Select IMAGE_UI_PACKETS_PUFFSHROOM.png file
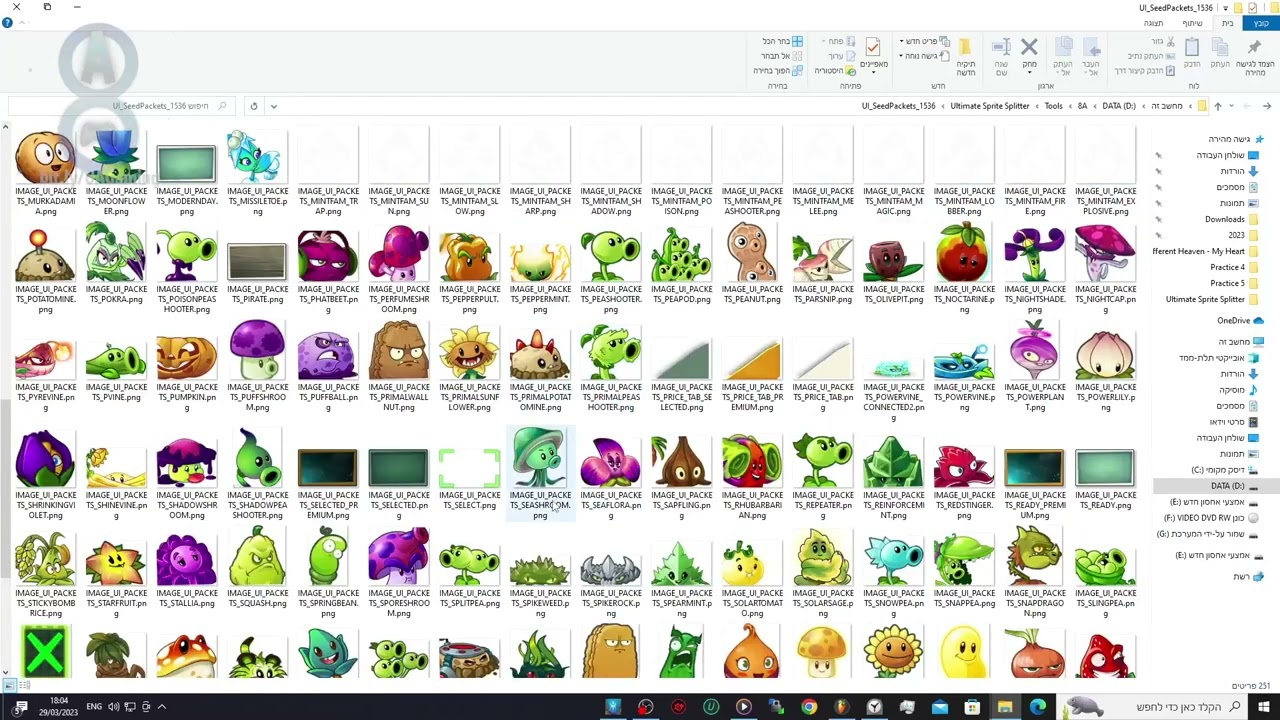1280x720 pixels. (257, 368)
